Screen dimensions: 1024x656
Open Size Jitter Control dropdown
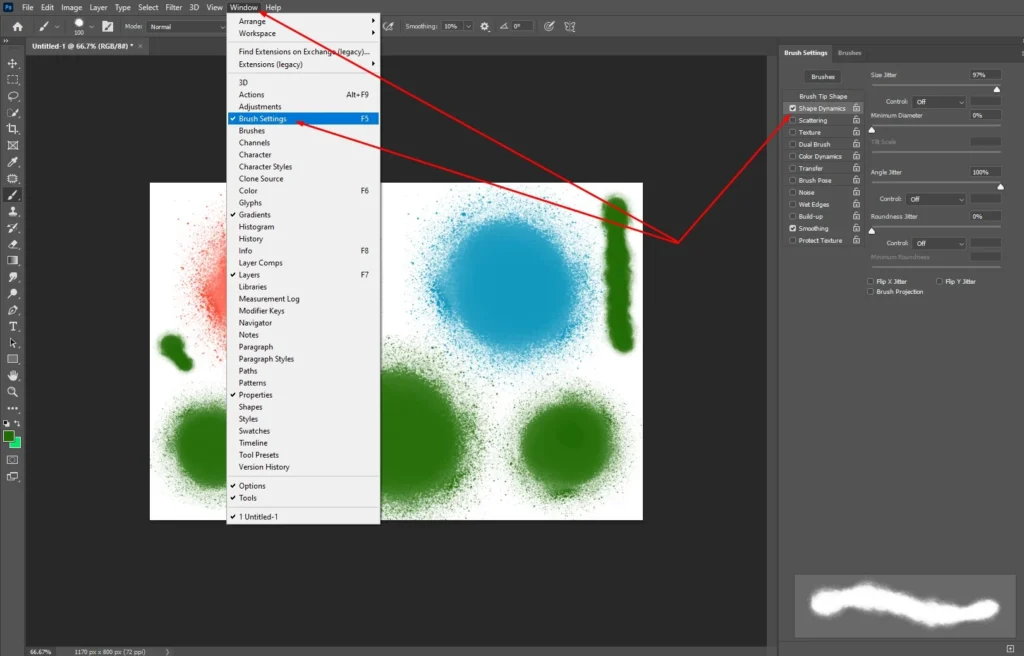[x=939, y=102]
